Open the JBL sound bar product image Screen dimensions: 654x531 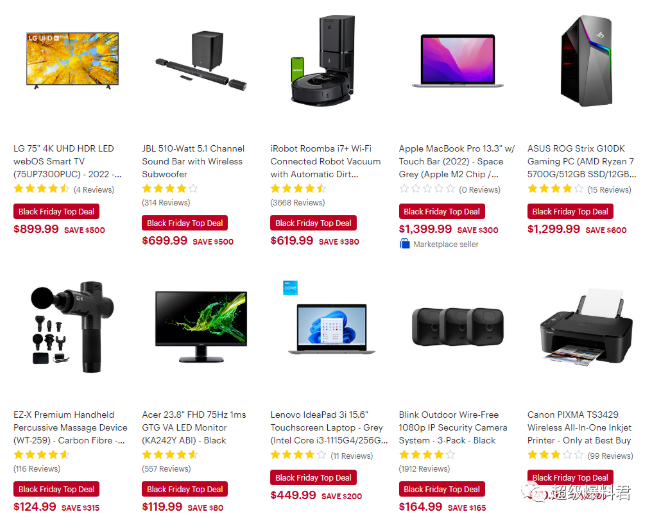pos(201,60)
